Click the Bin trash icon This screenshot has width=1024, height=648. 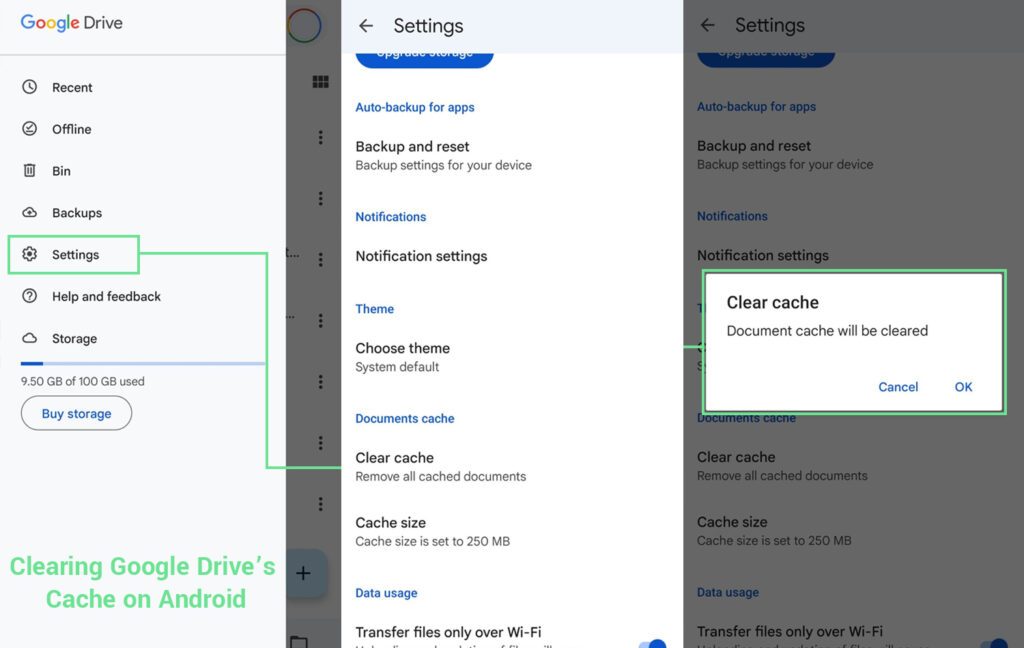(x=29, y=170)
